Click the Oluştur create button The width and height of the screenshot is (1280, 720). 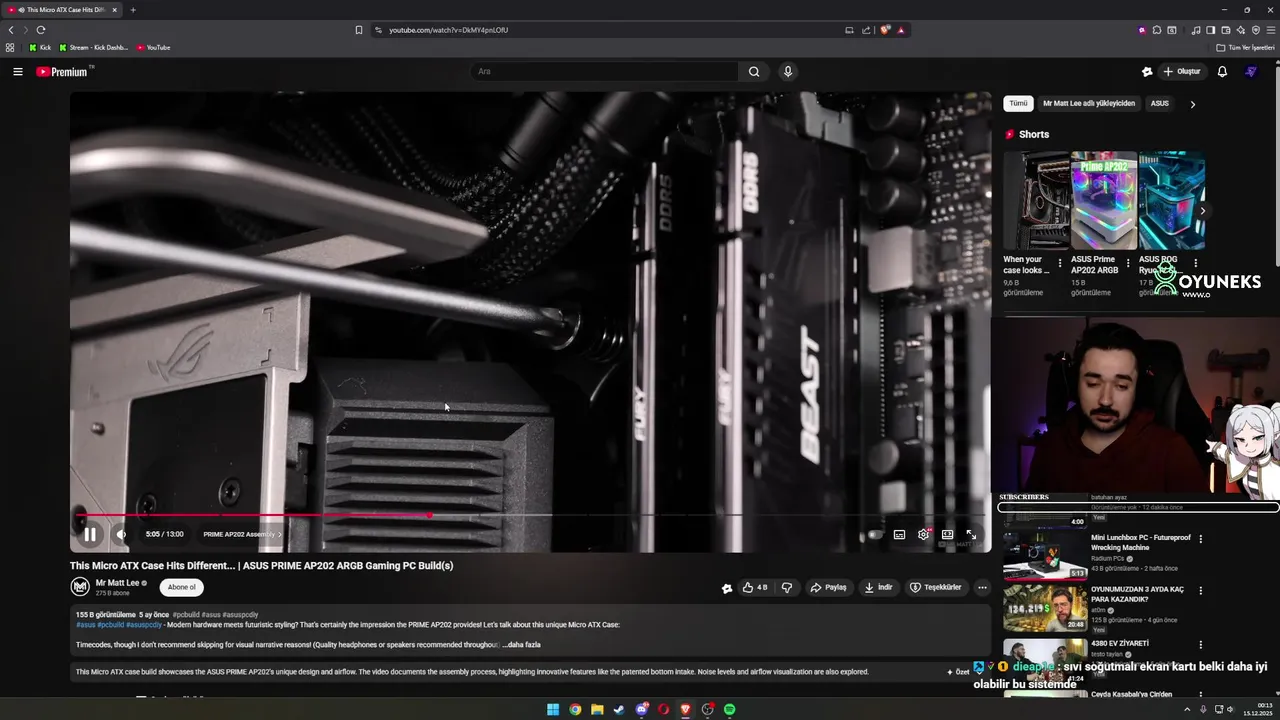click(x=1181, y=71)
